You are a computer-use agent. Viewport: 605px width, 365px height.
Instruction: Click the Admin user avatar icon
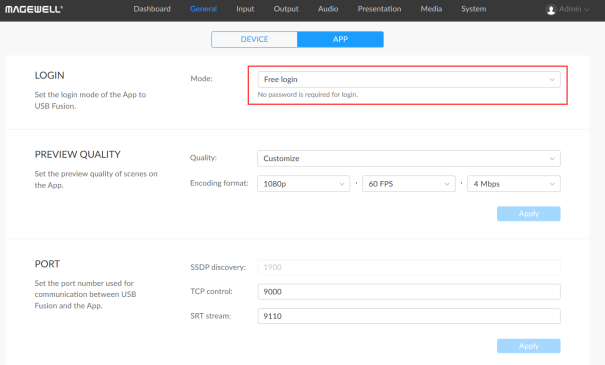point(551,9)
